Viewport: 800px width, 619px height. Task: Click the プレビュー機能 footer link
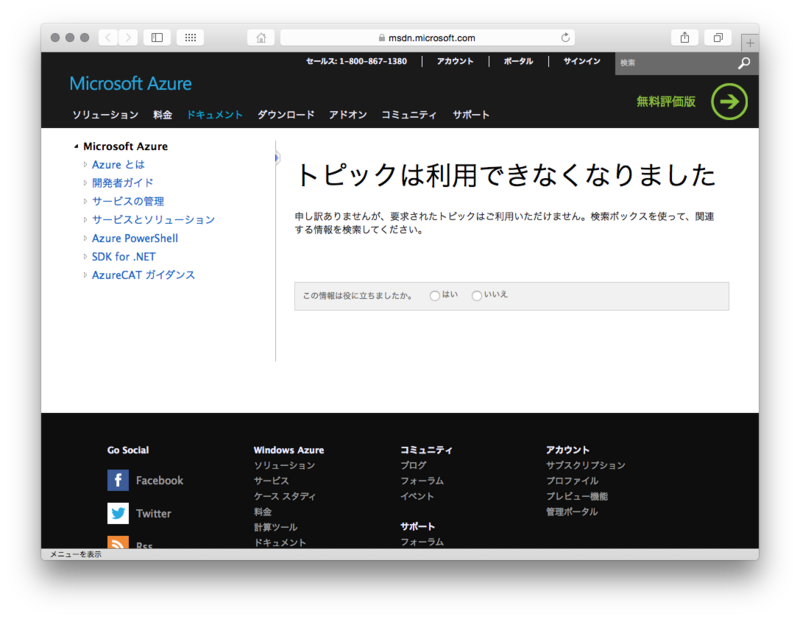577,496
